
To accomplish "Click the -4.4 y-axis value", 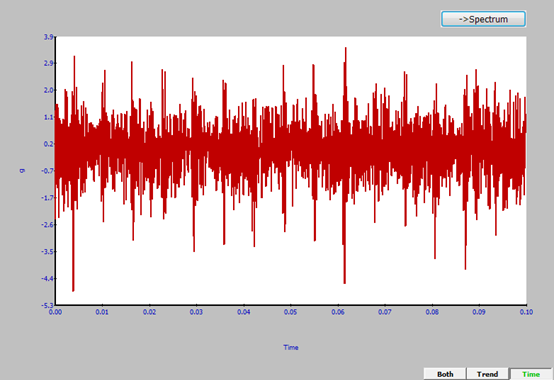I will 48,278.
